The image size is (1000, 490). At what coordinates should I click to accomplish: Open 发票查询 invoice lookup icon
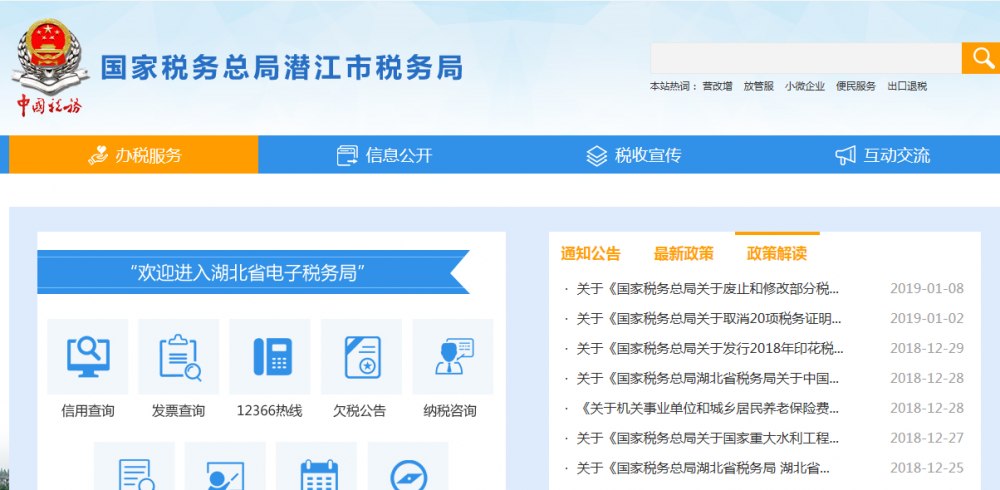[x=179, y=358]
